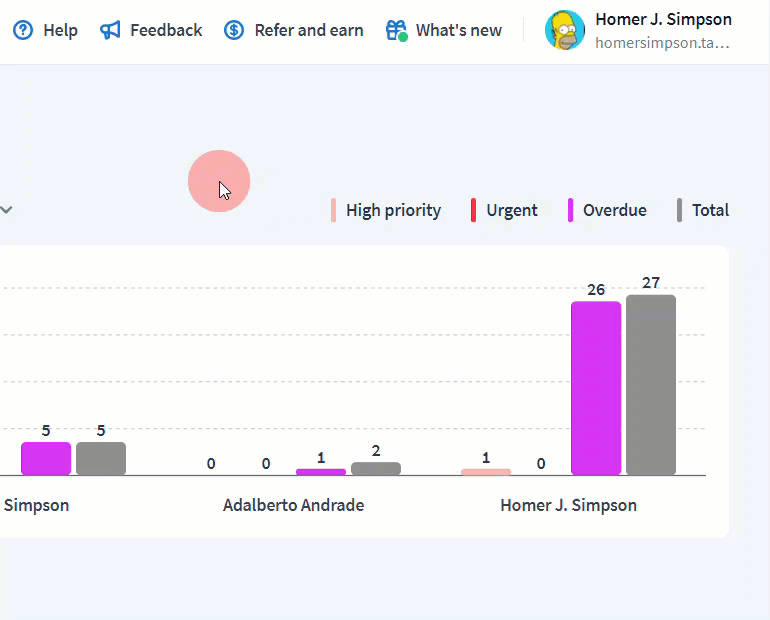Open the Feedback link text
This screenshot has height=620, width=770.
coord(166,30)
